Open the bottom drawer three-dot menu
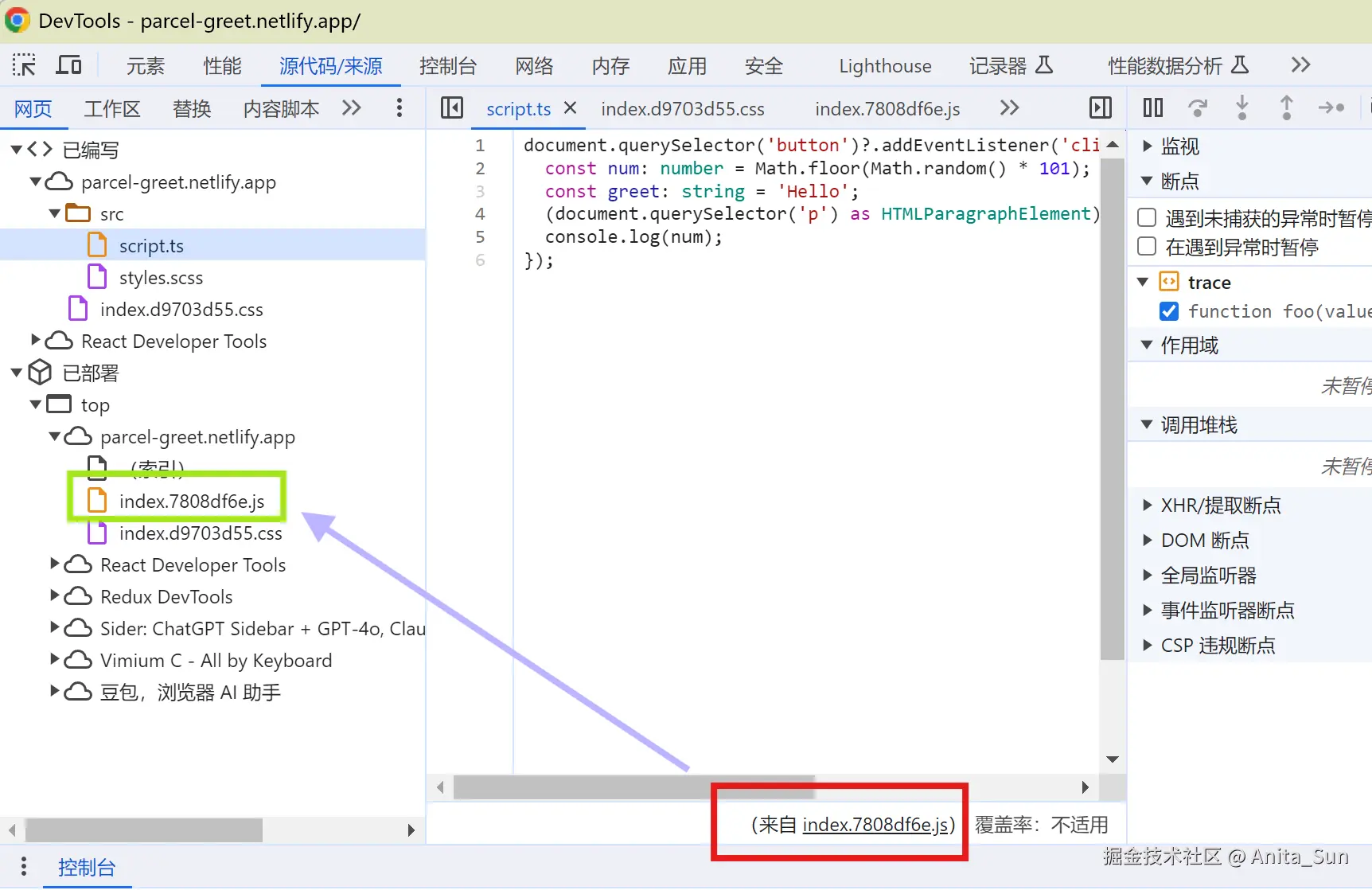Image resolution: width=1372 pixels, height=890 pixels. pyautogui.click(x=24, y=866)
